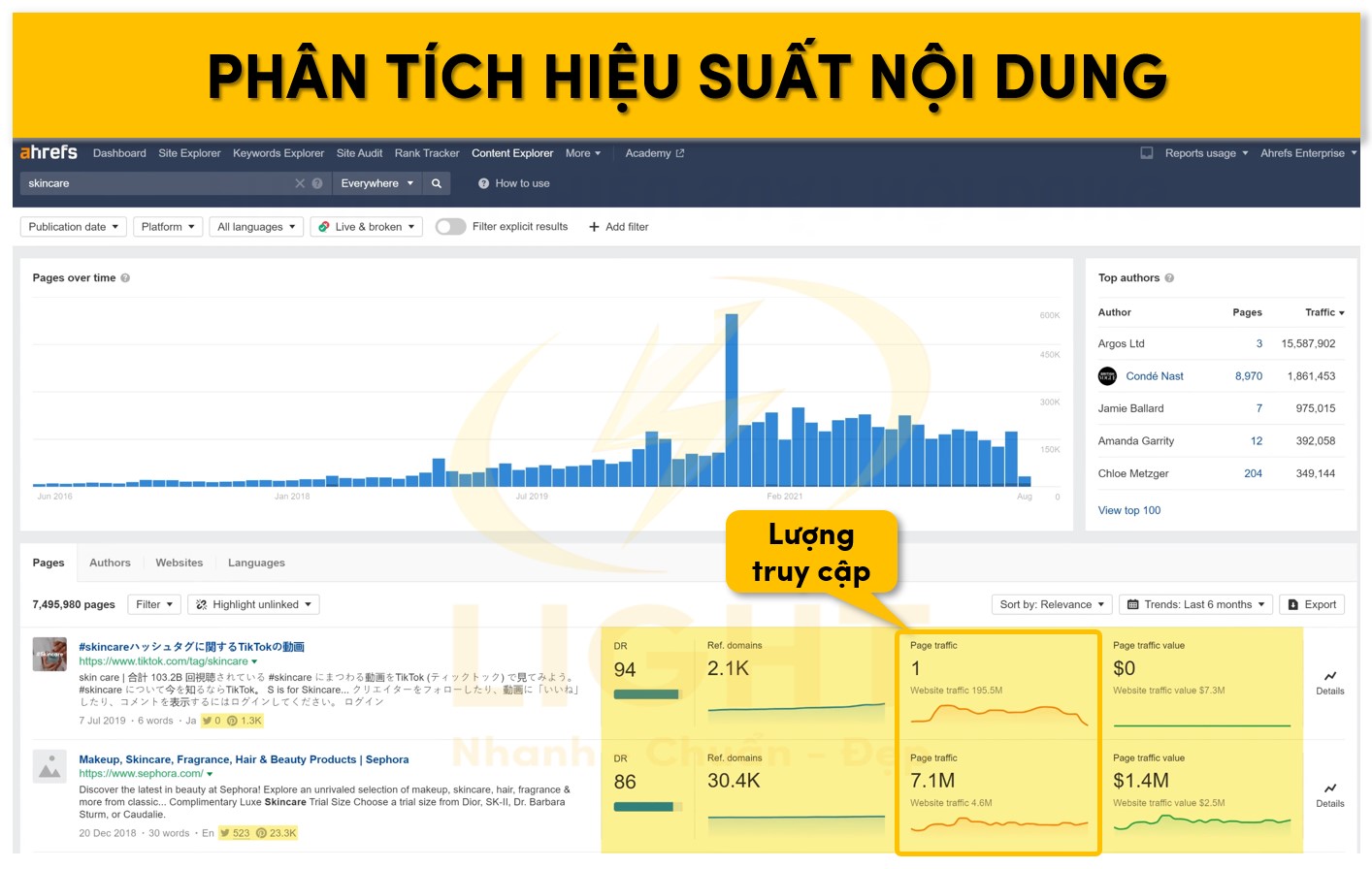
Task: Open Condé Nast author link
Action: click(x=1155, y=376)
